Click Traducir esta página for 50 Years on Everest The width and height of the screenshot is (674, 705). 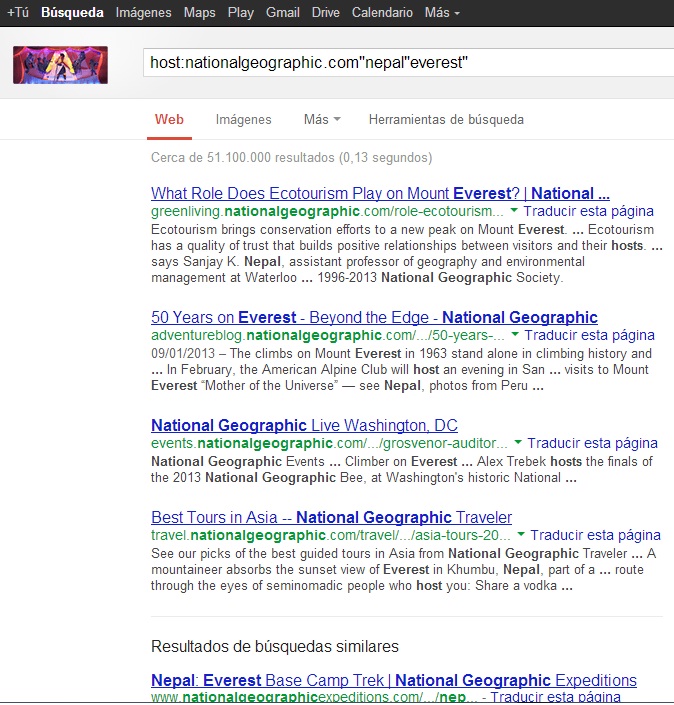pyautogui.click(x=589, y=335)
